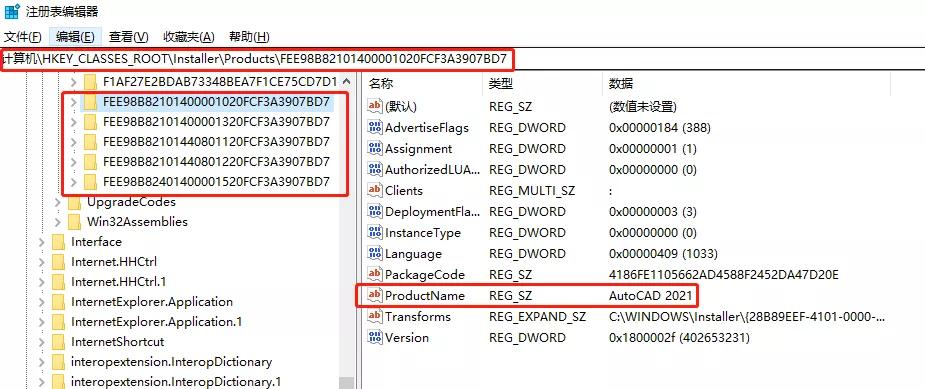Click the InternetShortcut folder icon
925x389 pixels.
(x=58, y=342)
